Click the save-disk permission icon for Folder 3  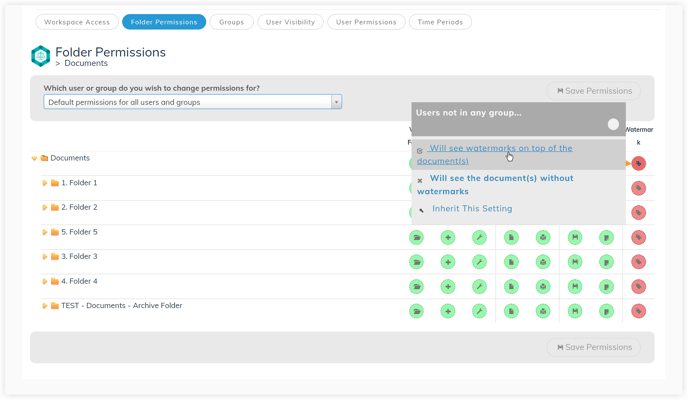(x=575, y=262)
